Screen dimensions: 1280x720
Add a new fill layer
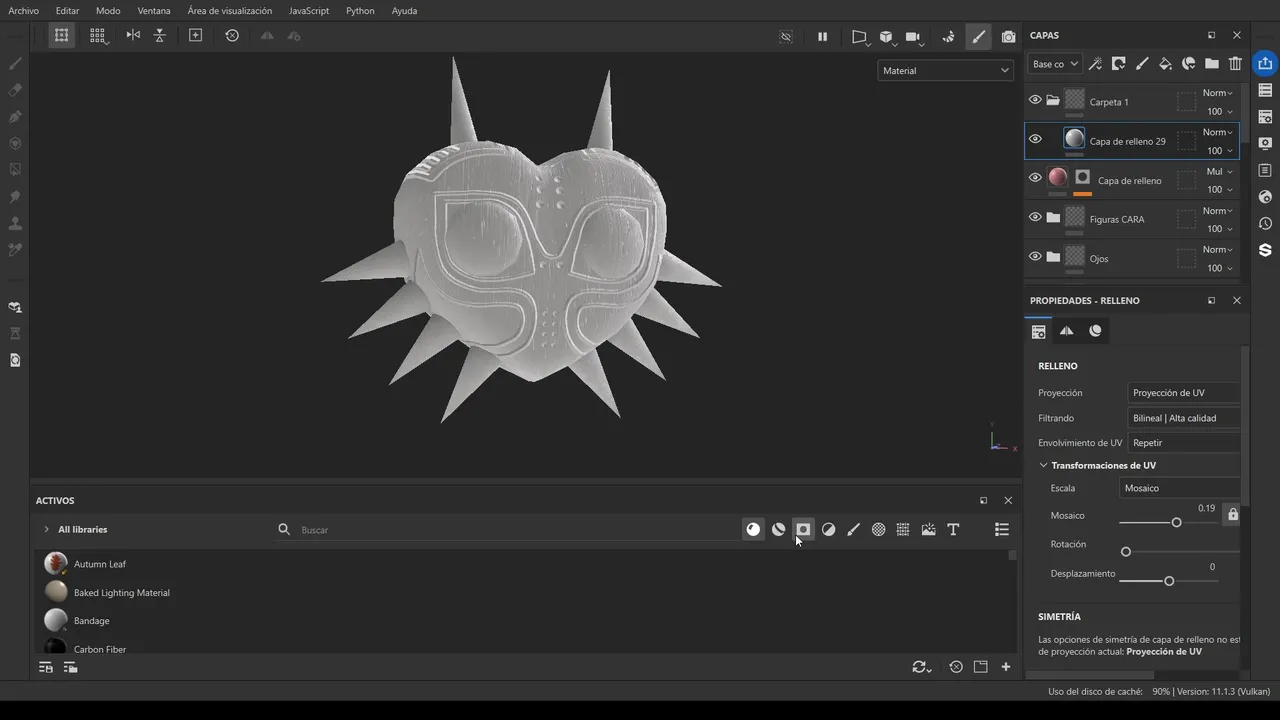(x=1165, y=64)
